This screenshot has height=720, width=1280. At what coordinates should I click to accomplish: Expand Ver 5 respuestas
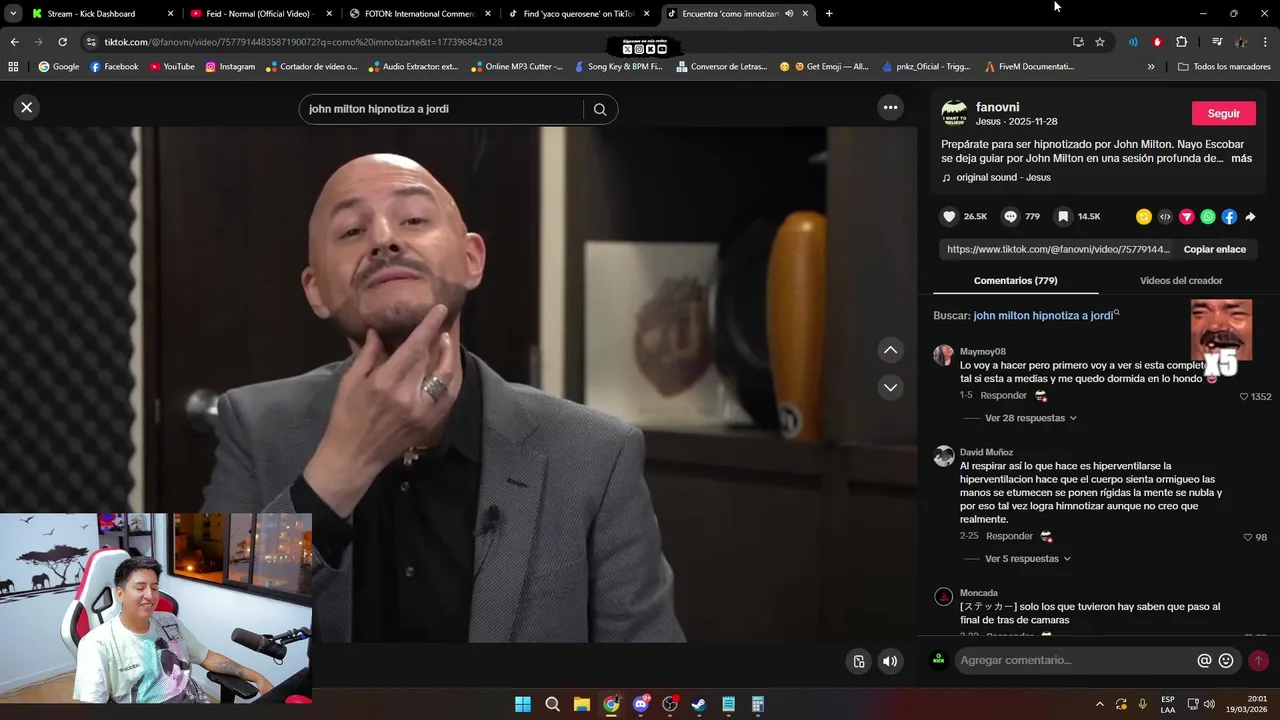tap(1027, 559)
